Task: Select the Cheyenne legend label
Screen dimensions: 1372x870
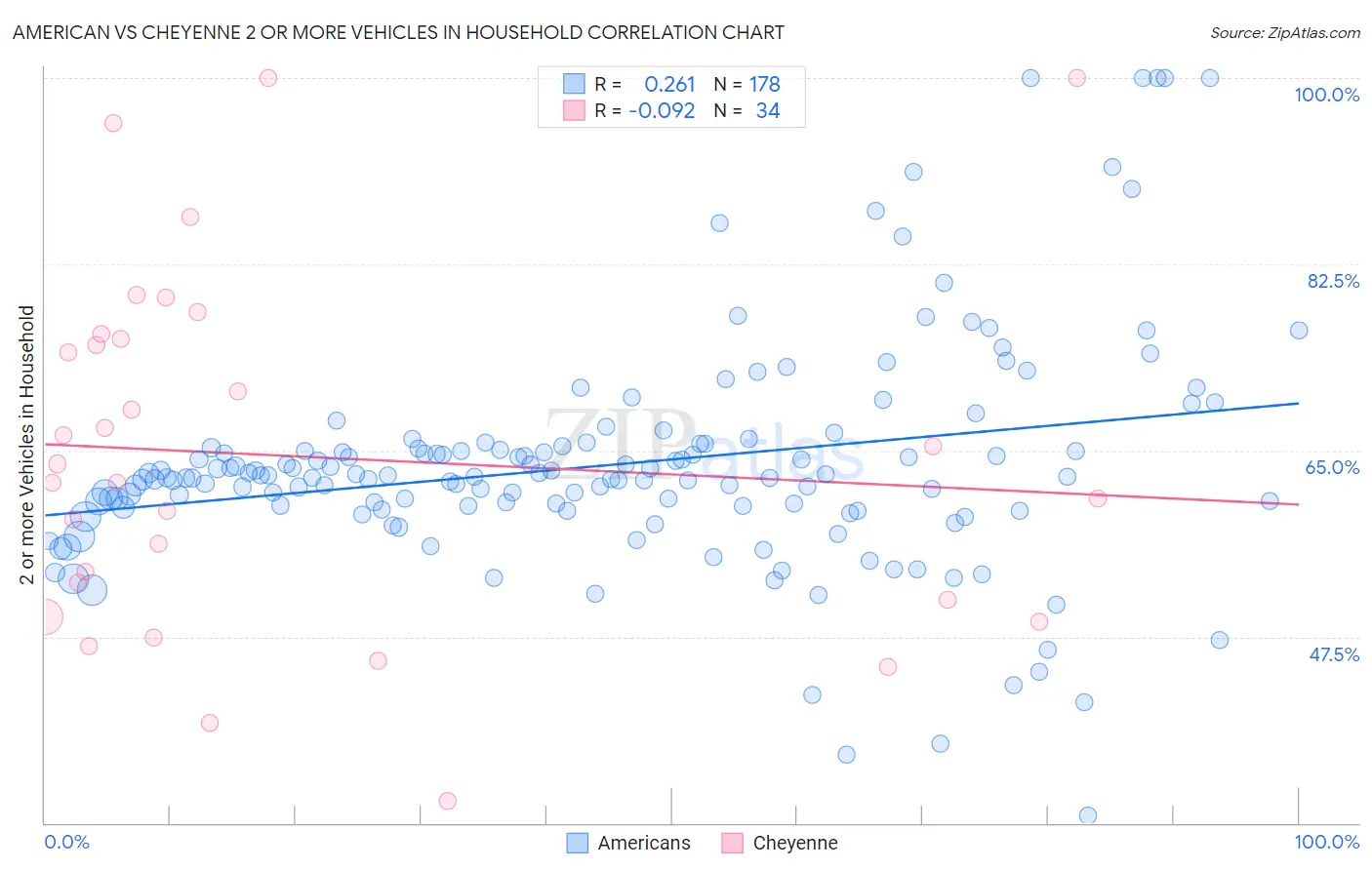Action: click(795, 843)
